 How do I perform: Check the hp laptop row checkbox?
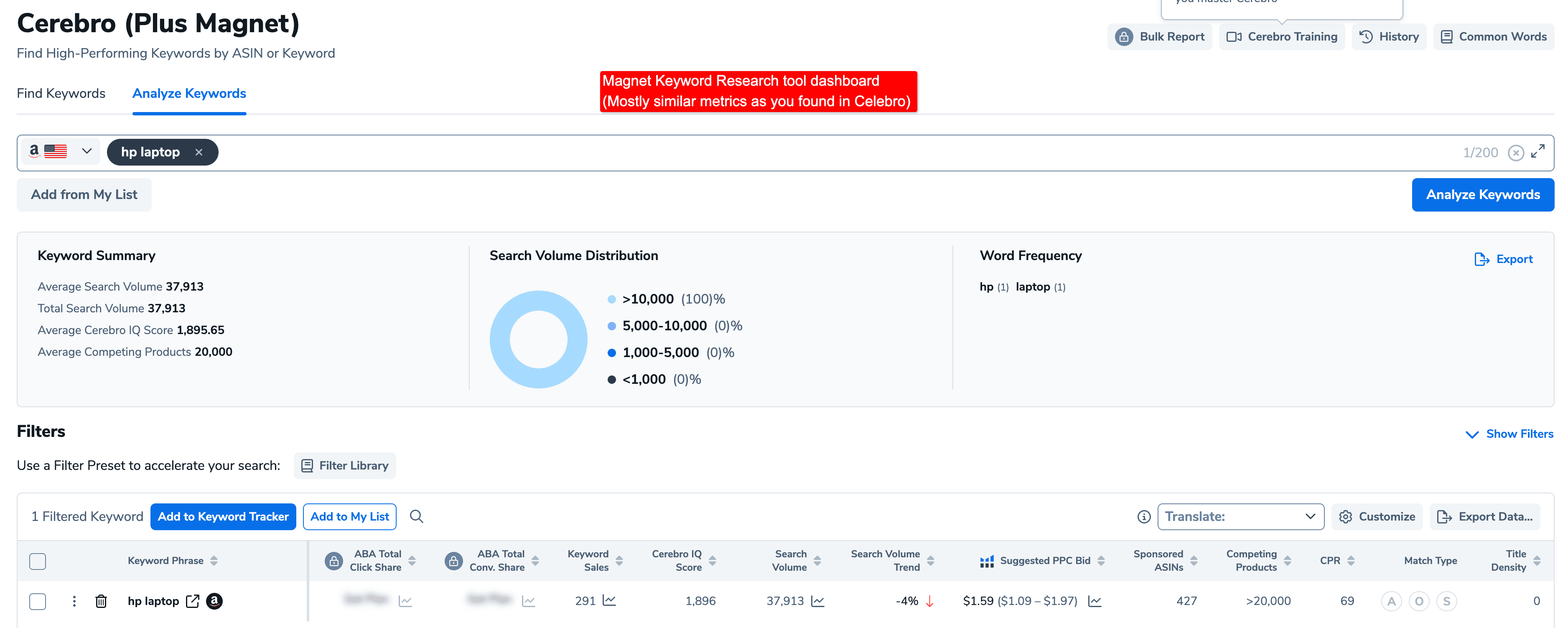[x=38, y=601]
